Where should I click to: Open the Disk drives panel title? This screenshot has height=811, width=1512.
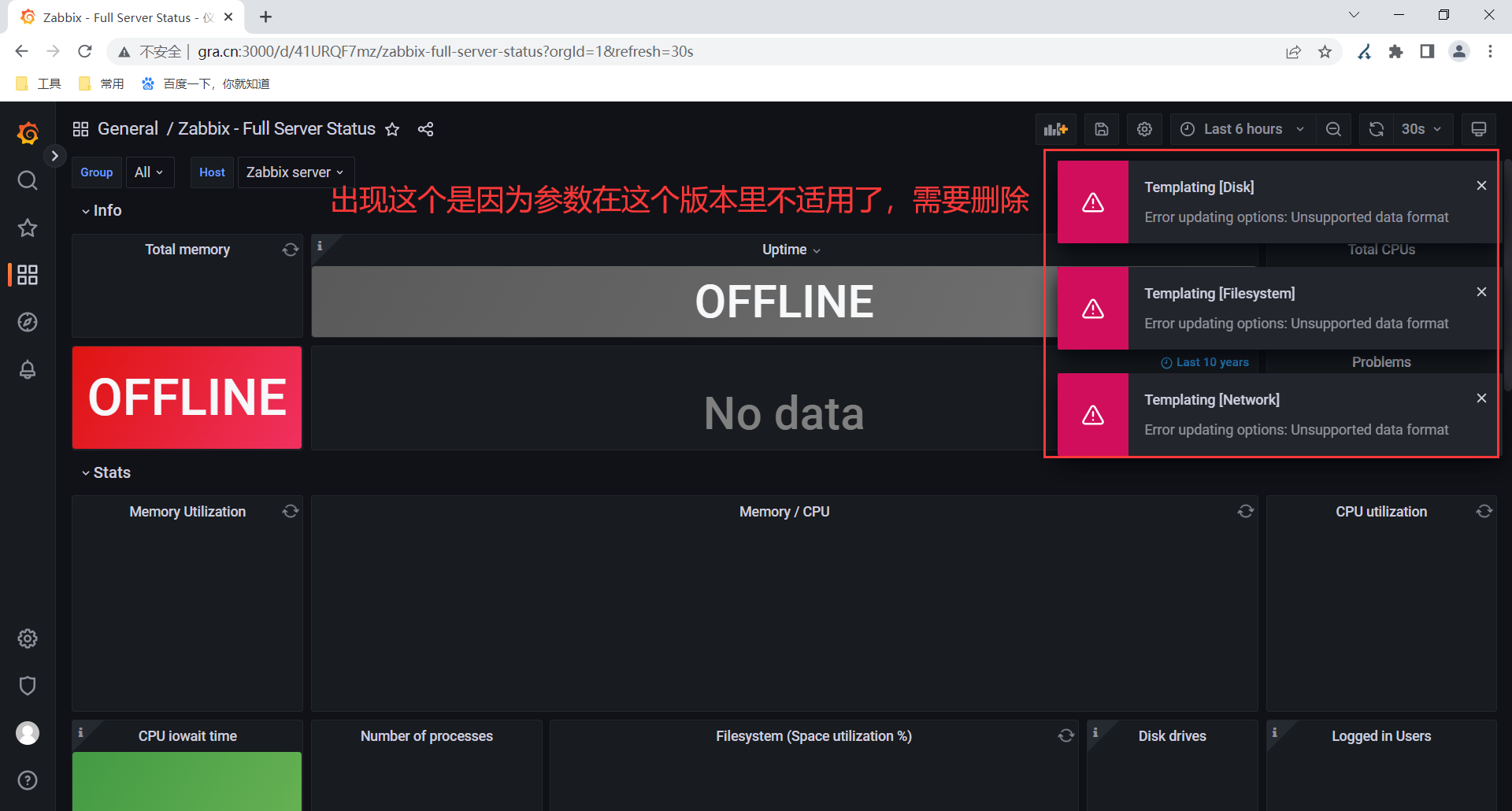coord(1173,736)
